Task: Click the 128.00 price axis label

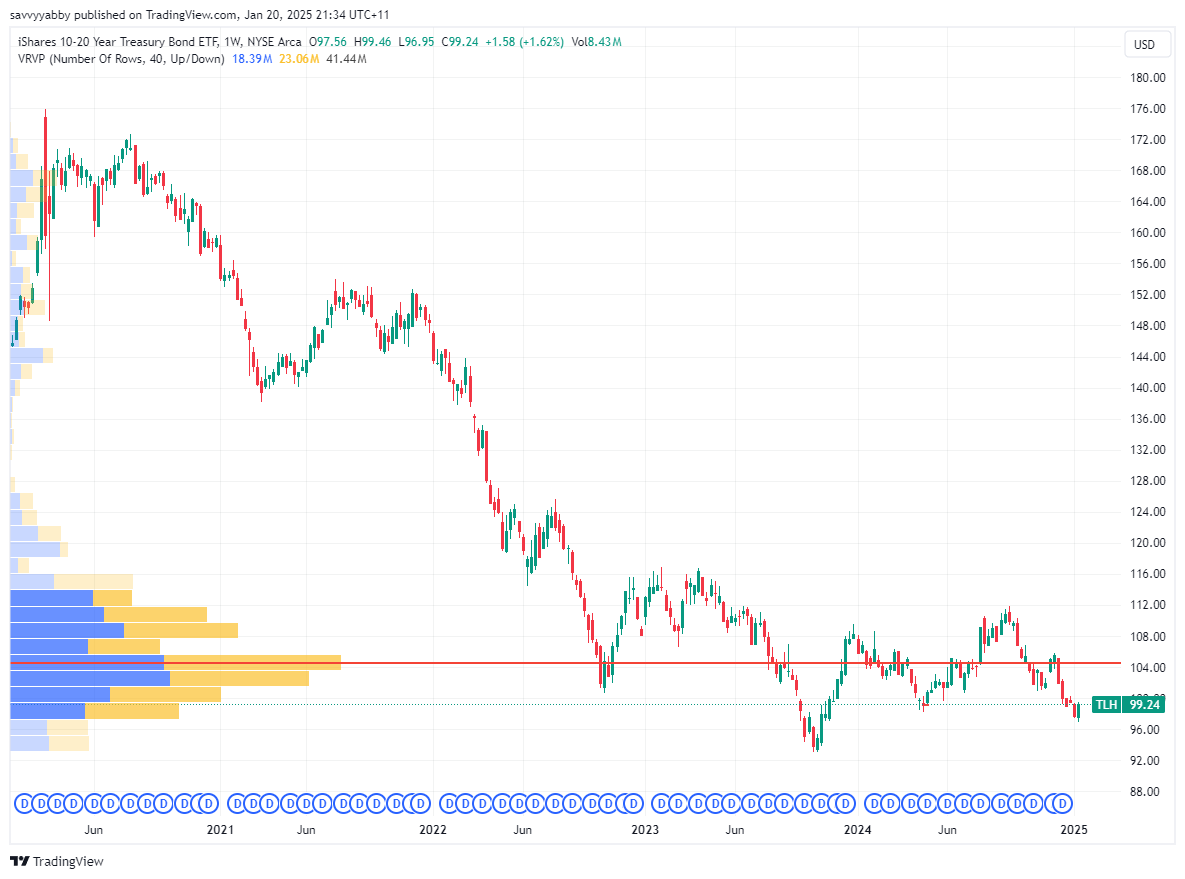Action: click(1148, 481)
